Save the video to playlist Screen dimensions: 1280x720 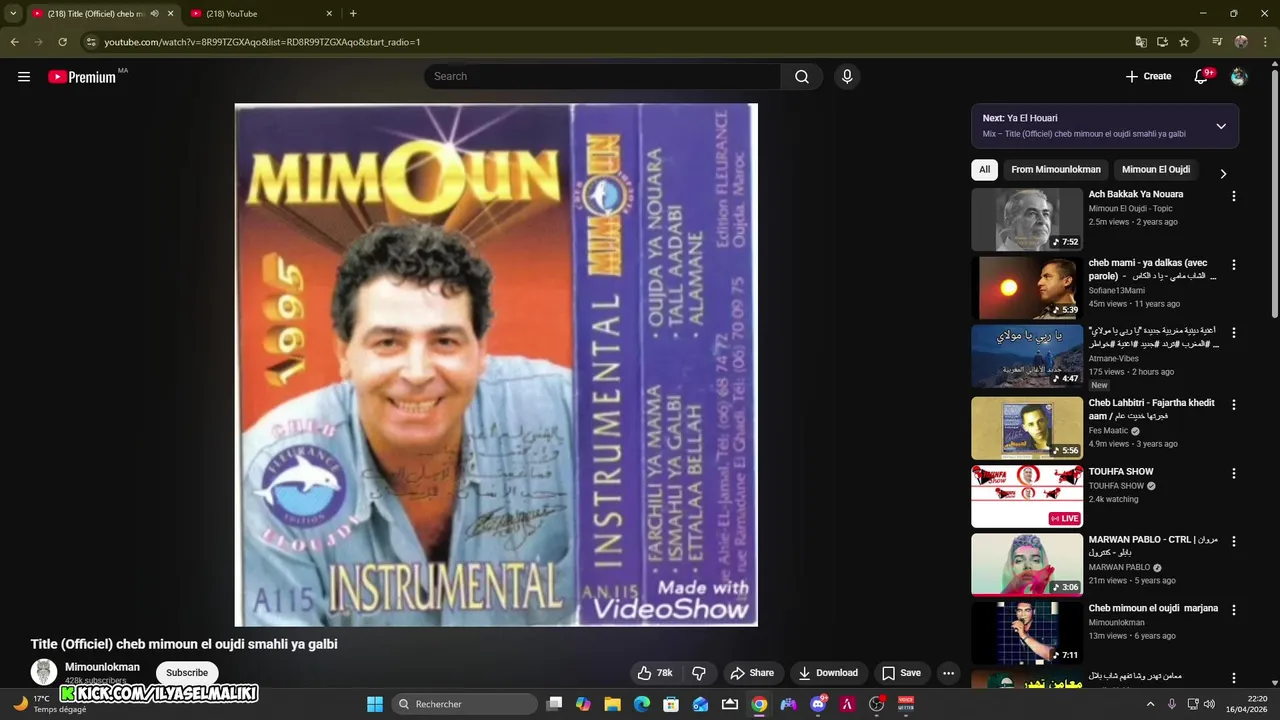tap(901, 673)
